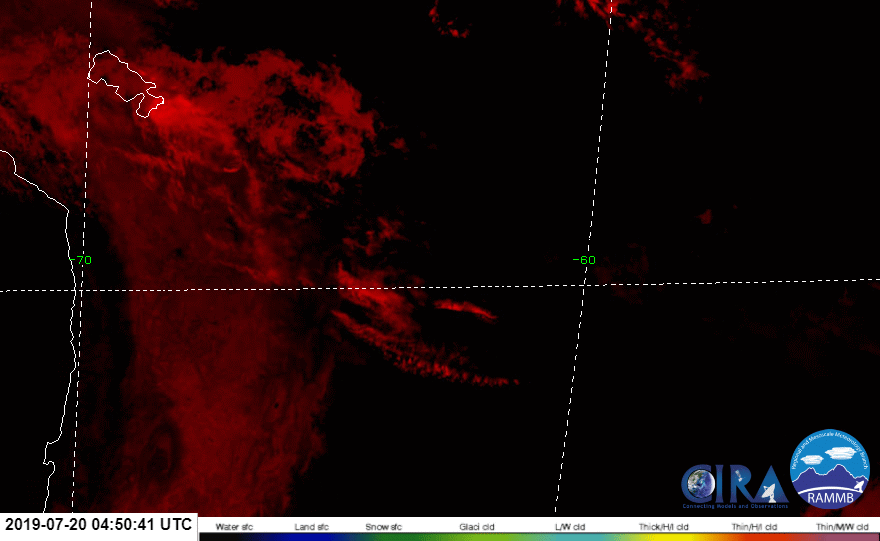Viewport: 880px width, 541px height.
Task: Click the satellite dish in the CIRA logo
Action: 768,491
